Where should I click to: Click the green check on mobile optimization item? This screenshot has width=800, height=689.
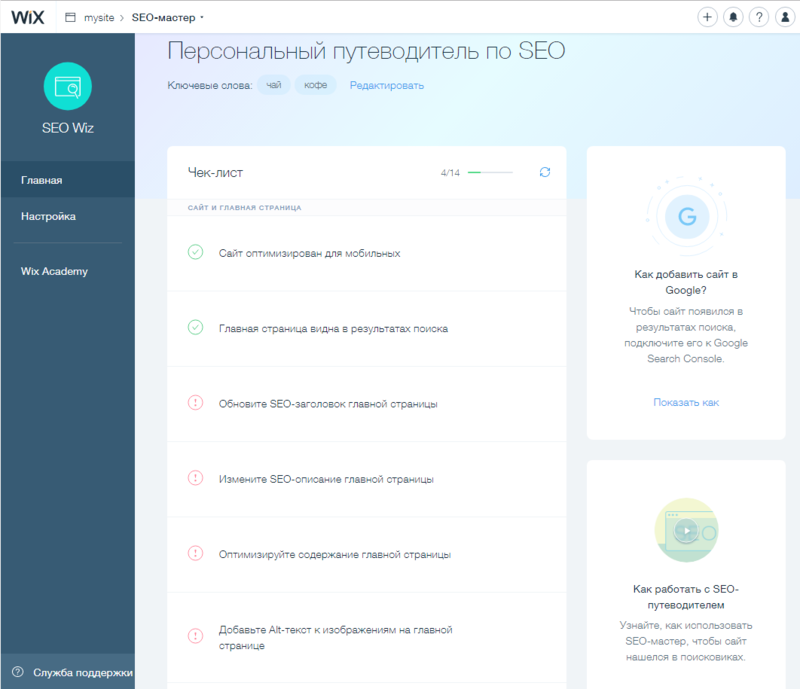point(196,253)
